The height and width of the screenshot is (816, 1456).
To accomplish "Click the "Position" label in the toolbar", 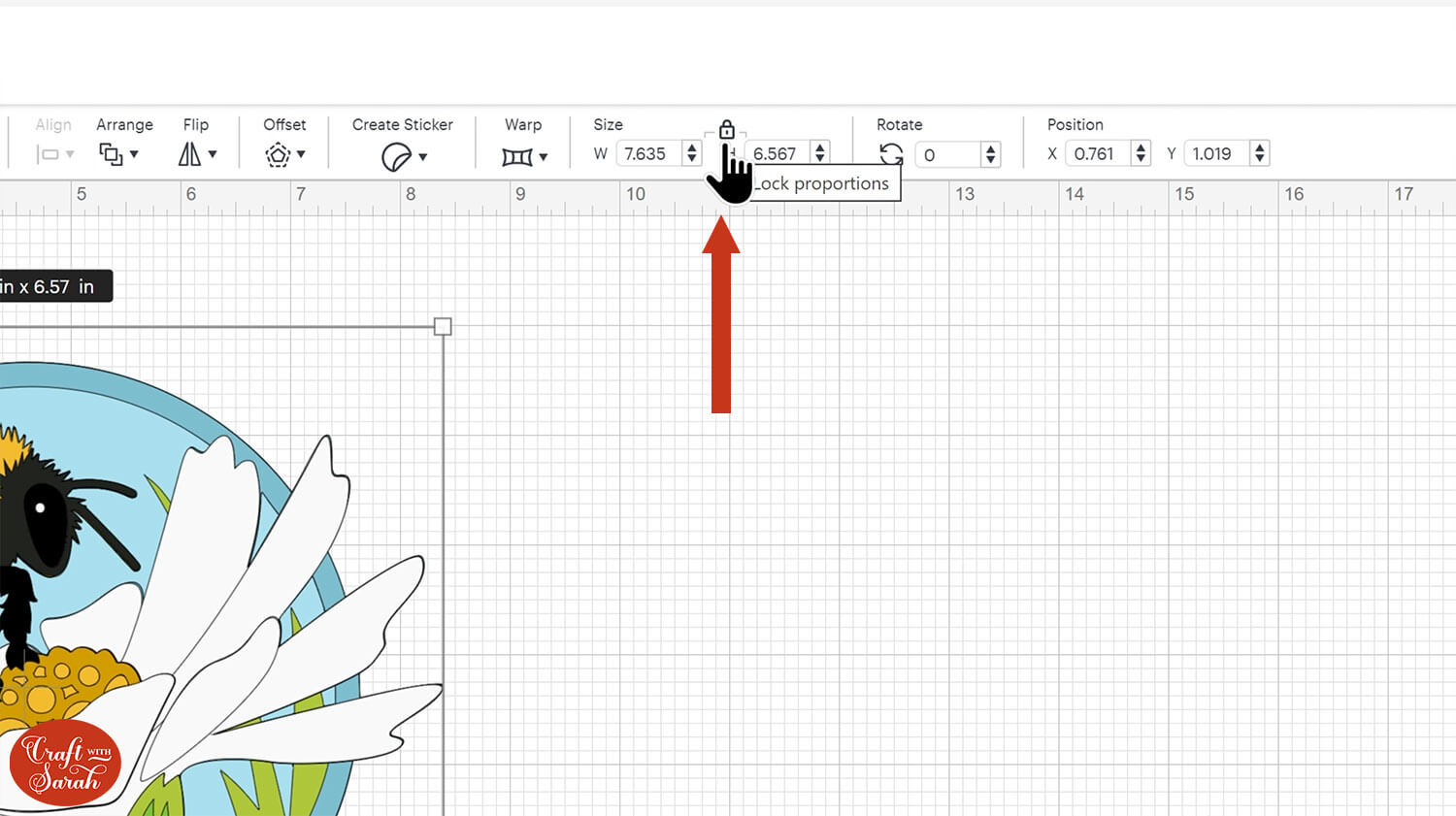I will (1075, 124).
